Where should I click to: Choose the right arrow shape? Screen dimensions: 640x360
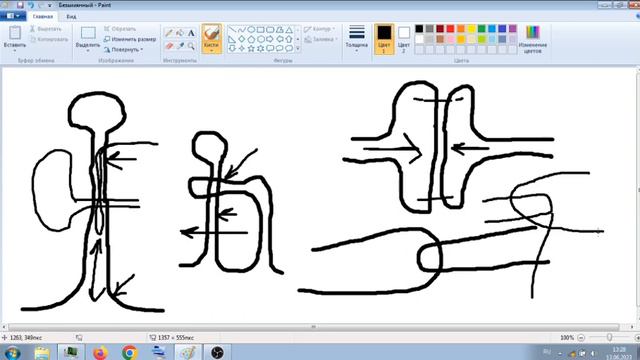click(x=270, y=39)
